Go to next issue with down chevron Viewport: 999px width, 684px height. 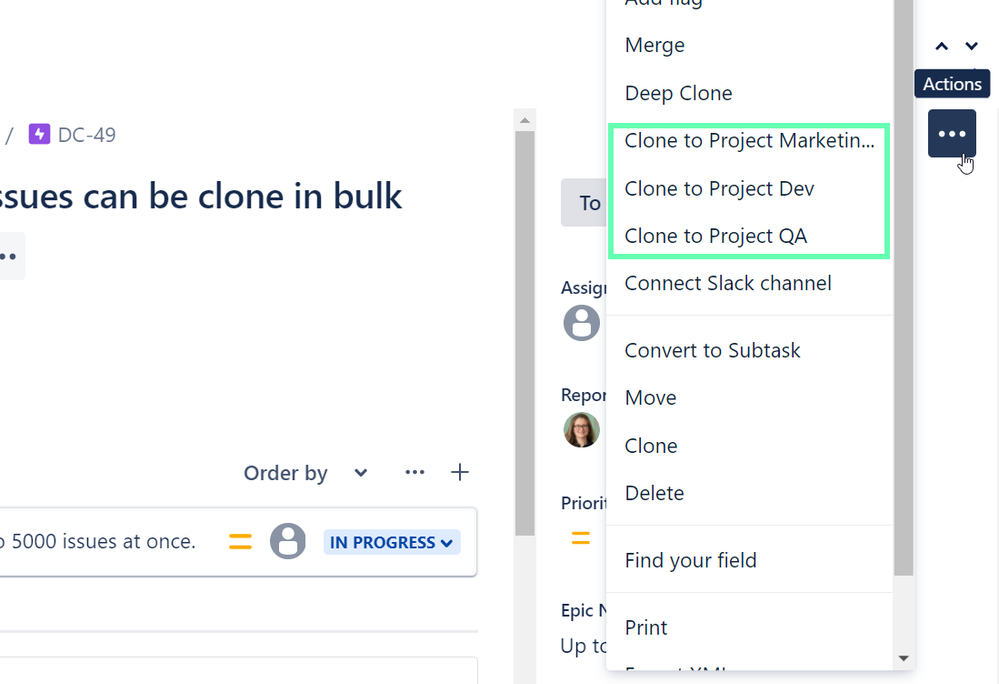click(x=971, y=45)
